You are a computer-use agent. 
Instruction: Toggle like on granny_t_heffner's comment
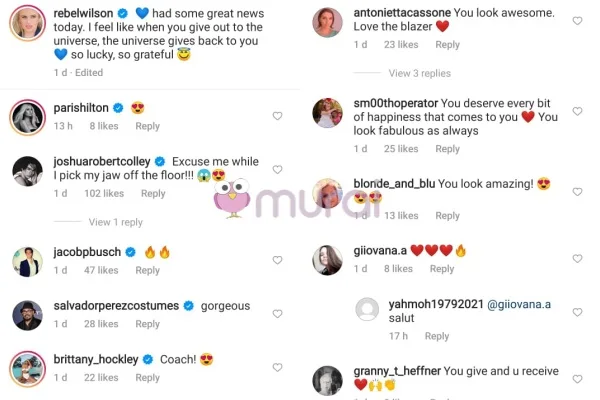point(577,379)
